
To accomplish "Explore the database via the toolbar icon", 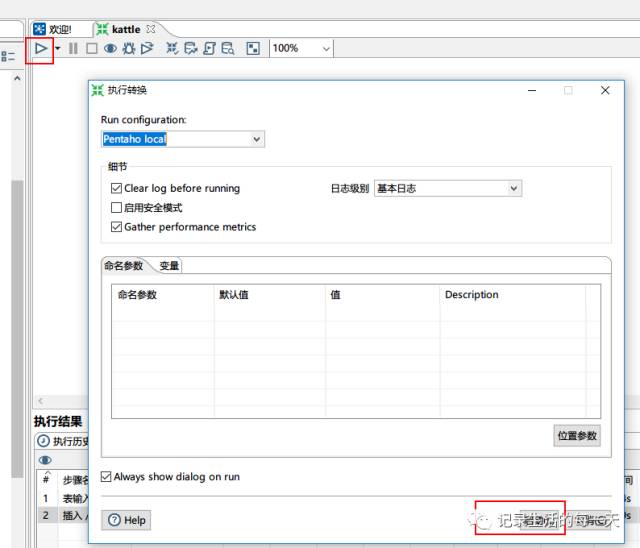I will pos(228,49).
